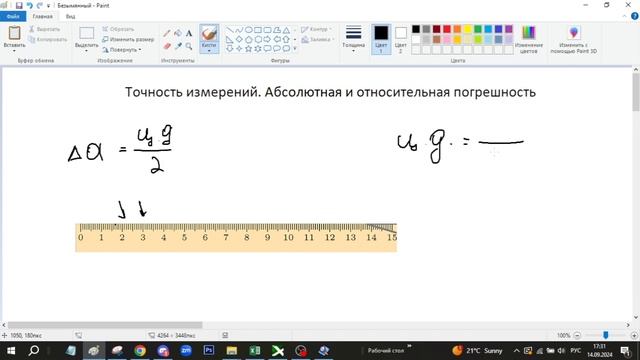Switch to the Home (Главная) tab

(42, 16)
